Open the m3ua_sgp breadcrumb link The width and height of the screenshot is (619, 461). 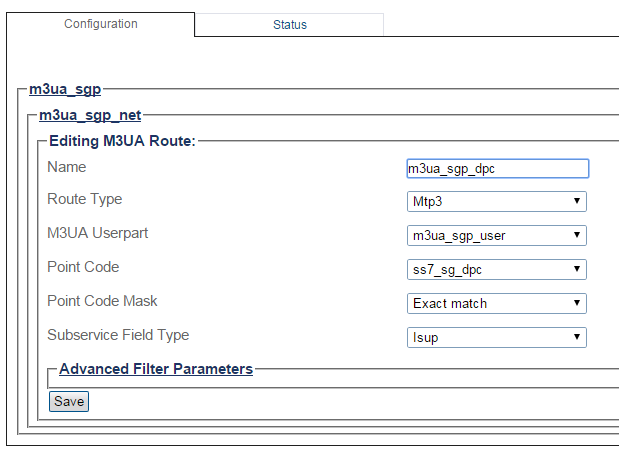tap(65, 89)
